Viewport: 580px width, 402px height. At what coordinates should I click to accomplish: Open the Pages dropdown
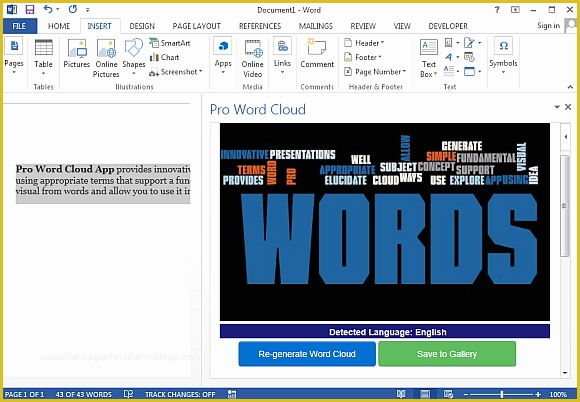(14, 55)
